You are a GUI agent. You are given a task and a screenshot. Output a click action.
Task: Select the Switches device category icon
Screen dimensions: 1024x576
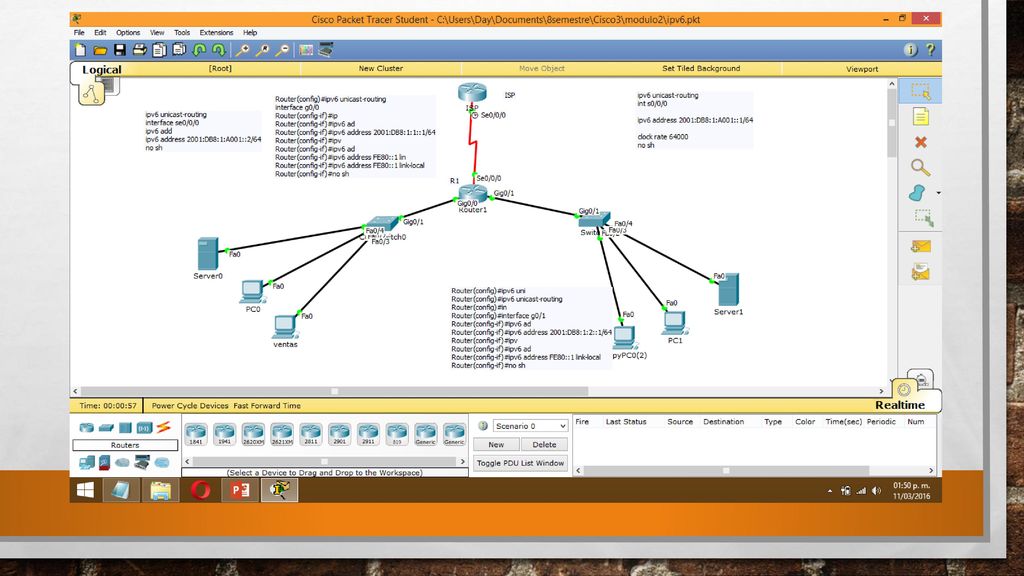[106, 428]
